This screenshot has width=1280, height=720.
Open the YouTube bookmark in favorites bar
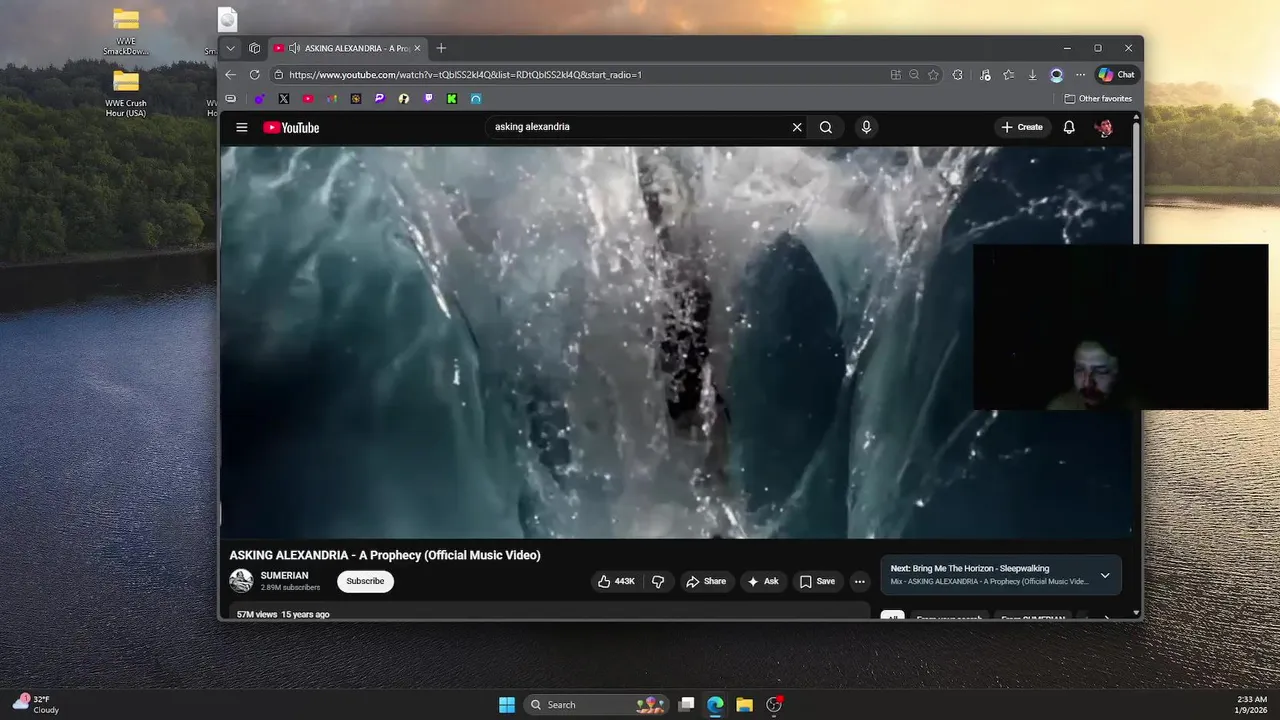(308, 99)
